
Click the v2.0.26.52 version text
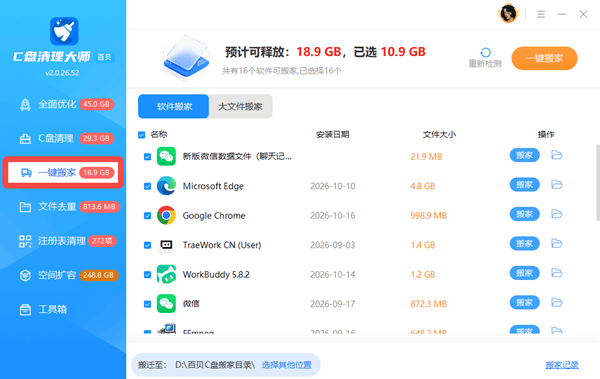tap(62, 73)
